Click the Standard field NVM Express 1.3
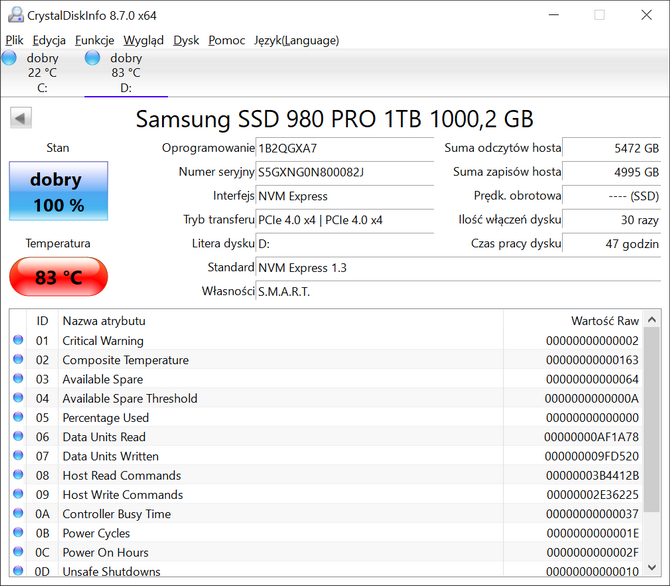Image resolution: width=670 pixels, height=586 pixels. pos(458,268)
